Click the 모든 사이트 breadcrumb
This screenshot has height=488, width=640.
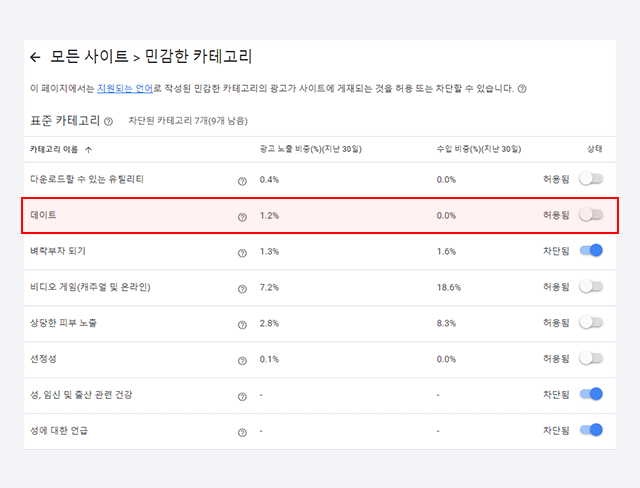pos(89,56)
